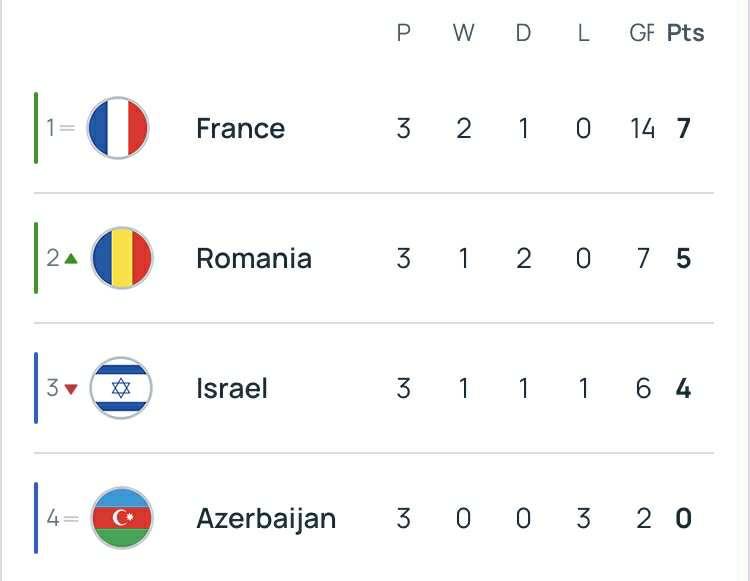
Task: Click the Azerbaijan flag icon
Action: (121, 518)
